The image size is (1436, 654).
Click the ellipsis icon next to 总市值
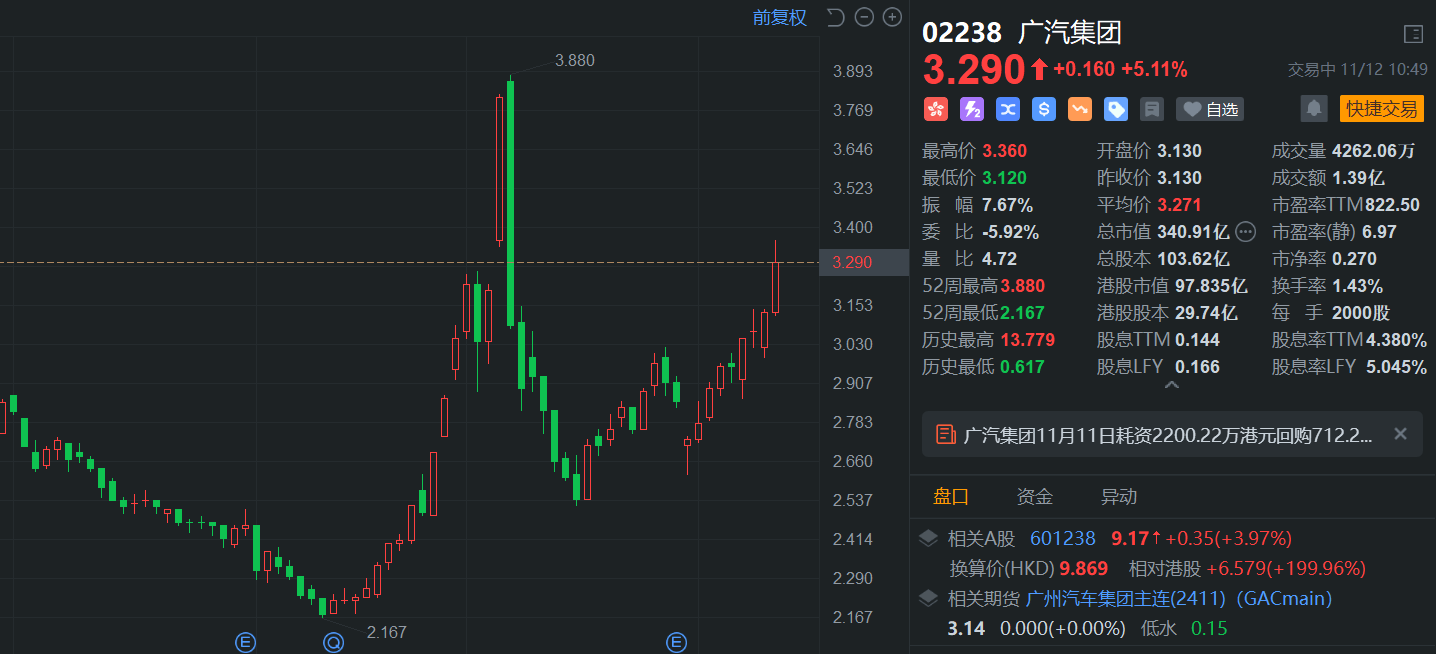point(1245,232)
